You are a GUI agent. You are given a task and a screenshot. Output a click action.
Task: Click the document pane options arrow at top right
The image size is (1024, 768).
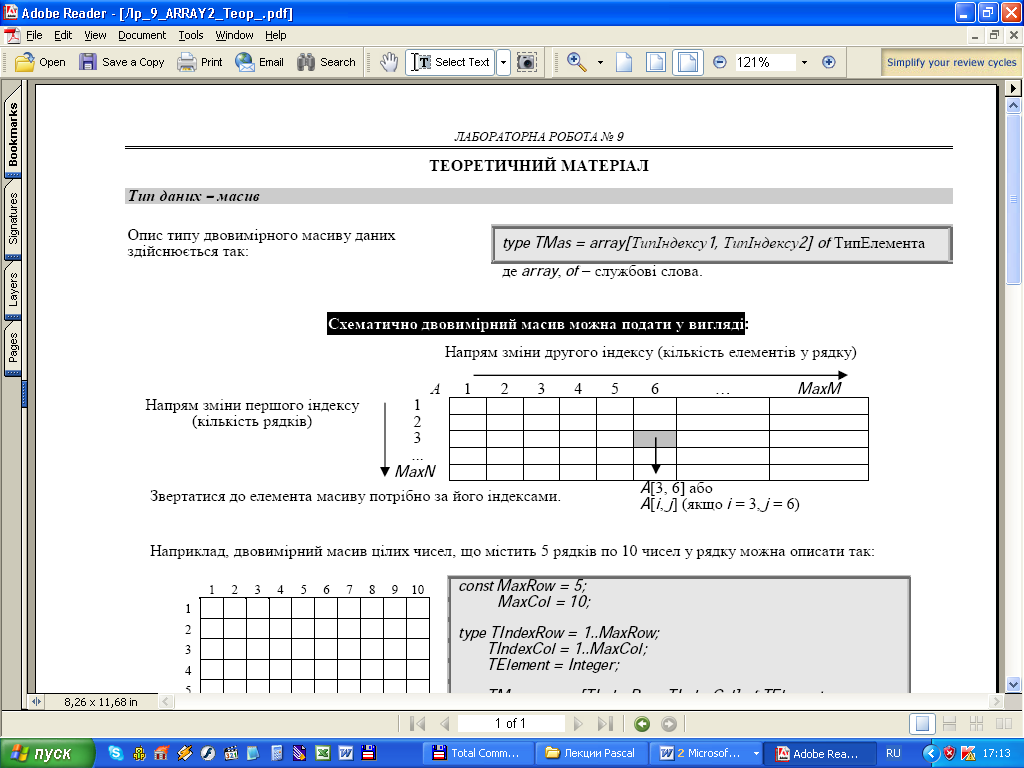pos(1013,88)
